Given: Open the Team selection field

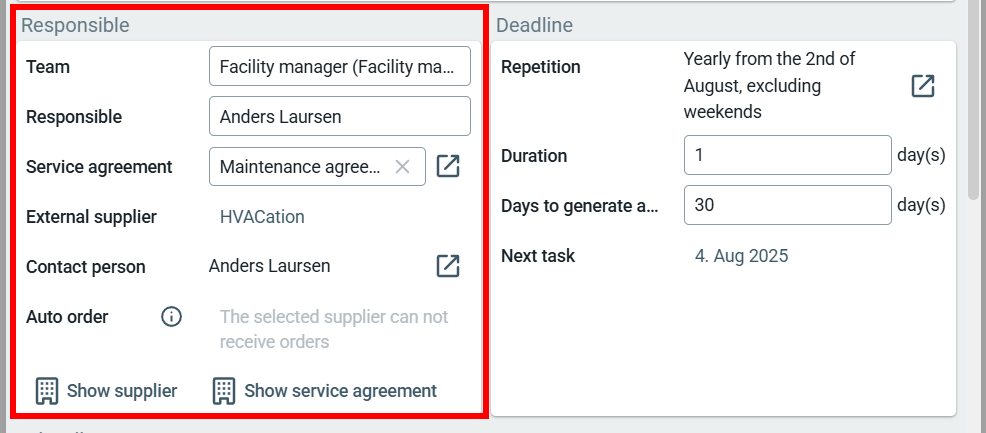Looking at the screenshot, I should tap(339, 67).
